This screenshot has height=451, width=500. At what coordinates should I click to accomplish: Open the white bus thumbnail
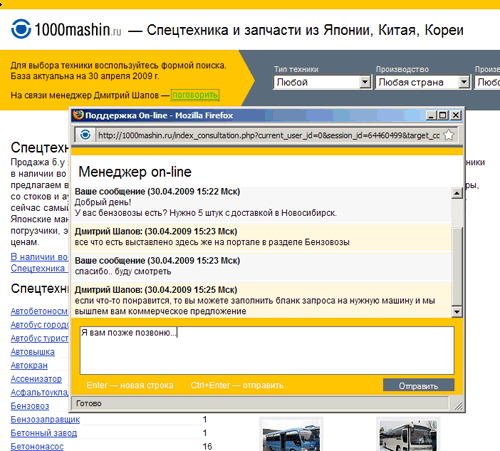point(408,434)
